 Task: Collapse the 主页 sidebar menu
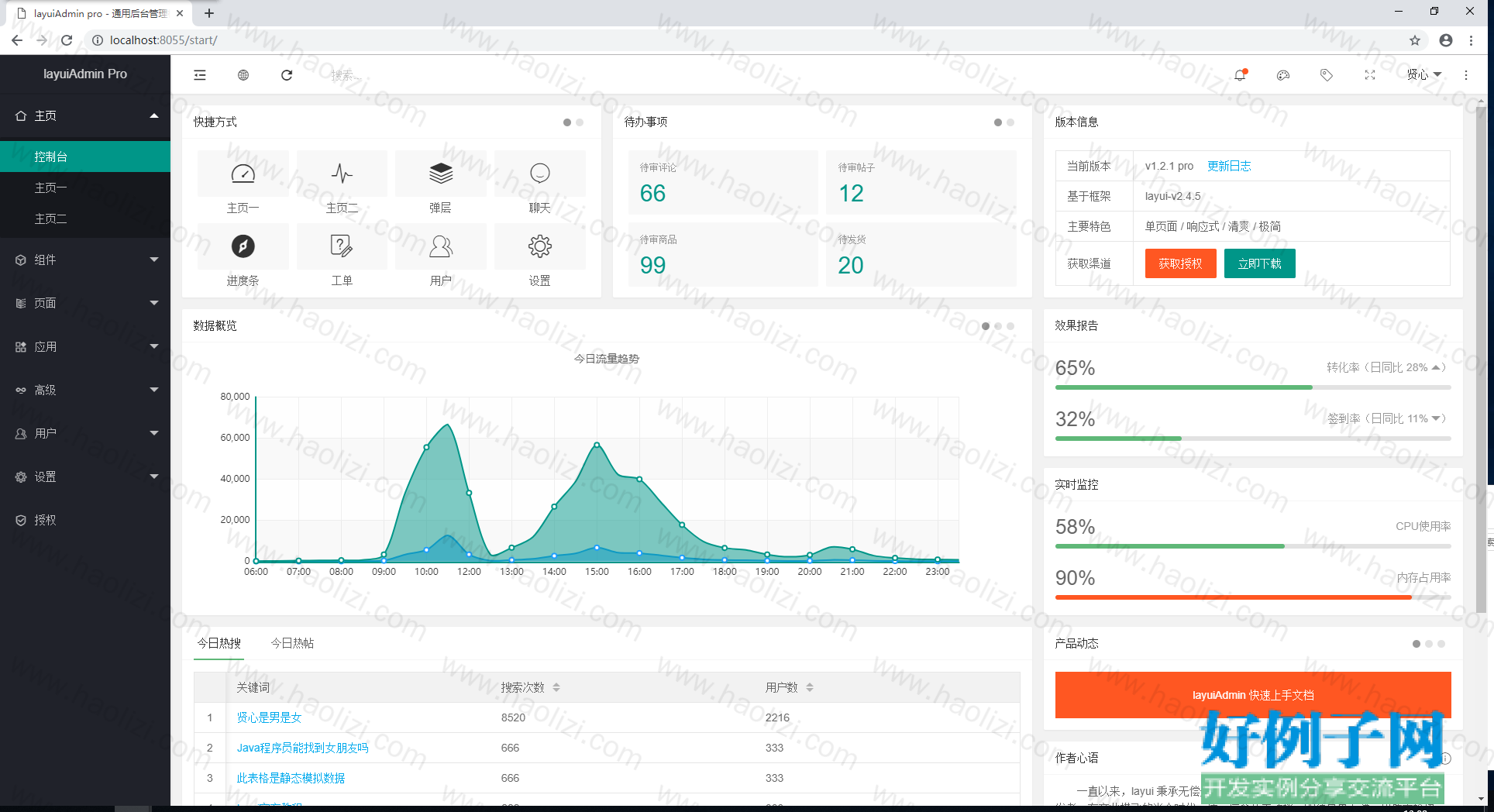click(x=85, y=115)
